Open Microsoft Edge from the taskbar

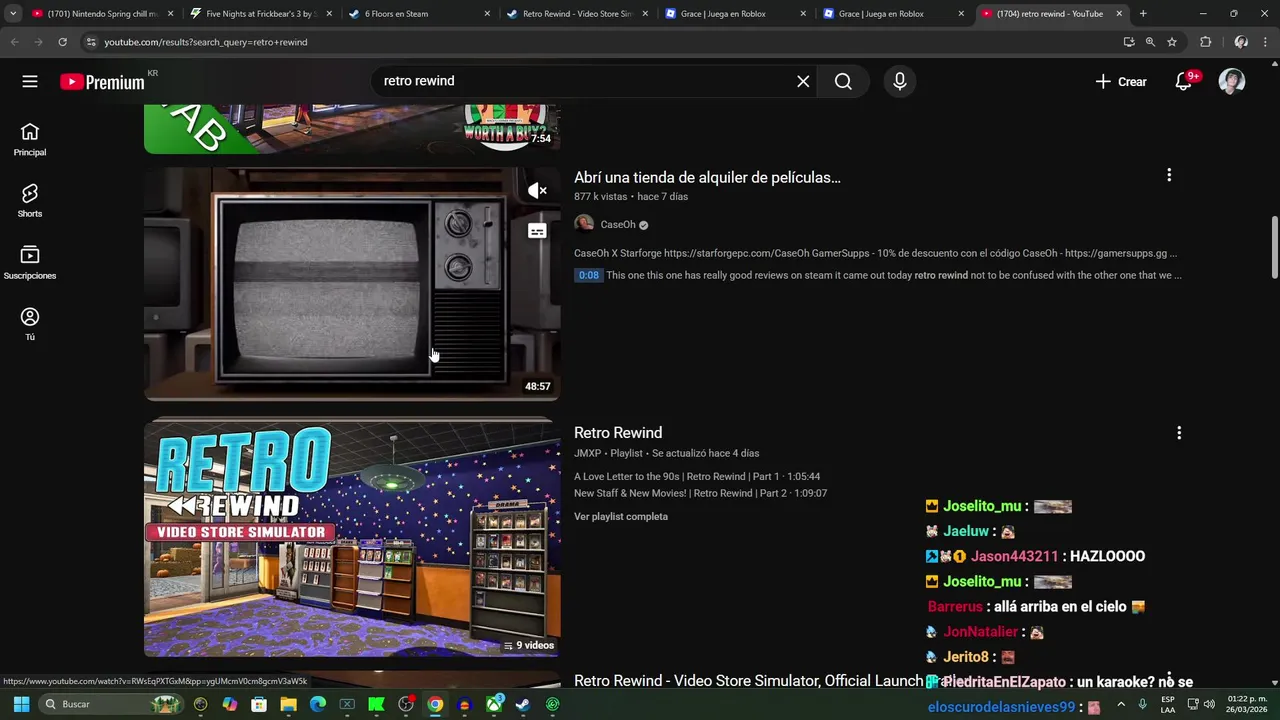[318, 704]
